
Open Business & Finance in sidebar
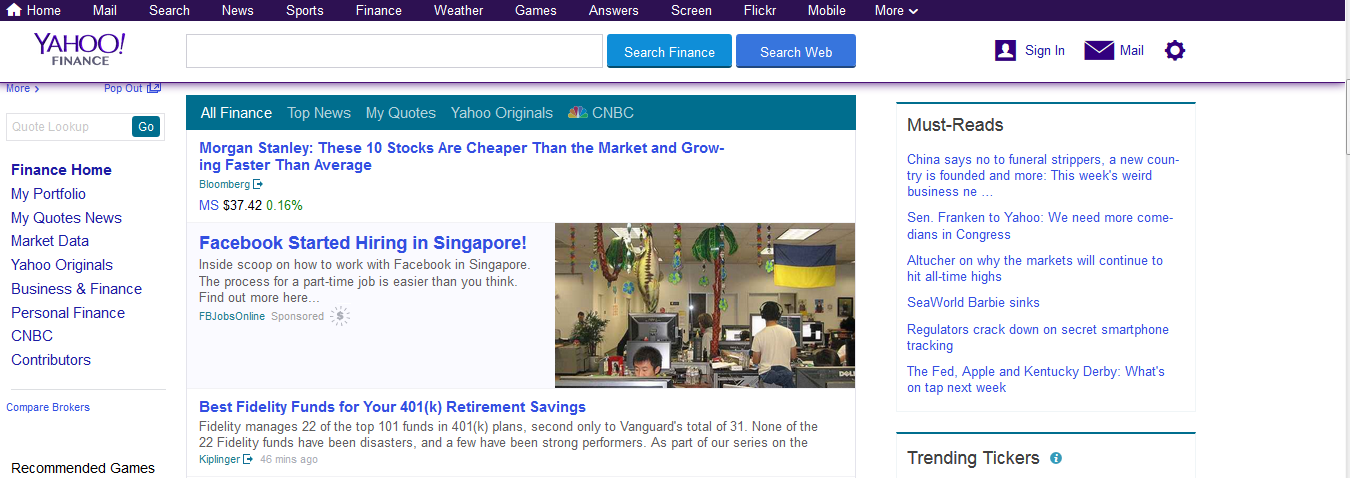(x=76, y=289)
